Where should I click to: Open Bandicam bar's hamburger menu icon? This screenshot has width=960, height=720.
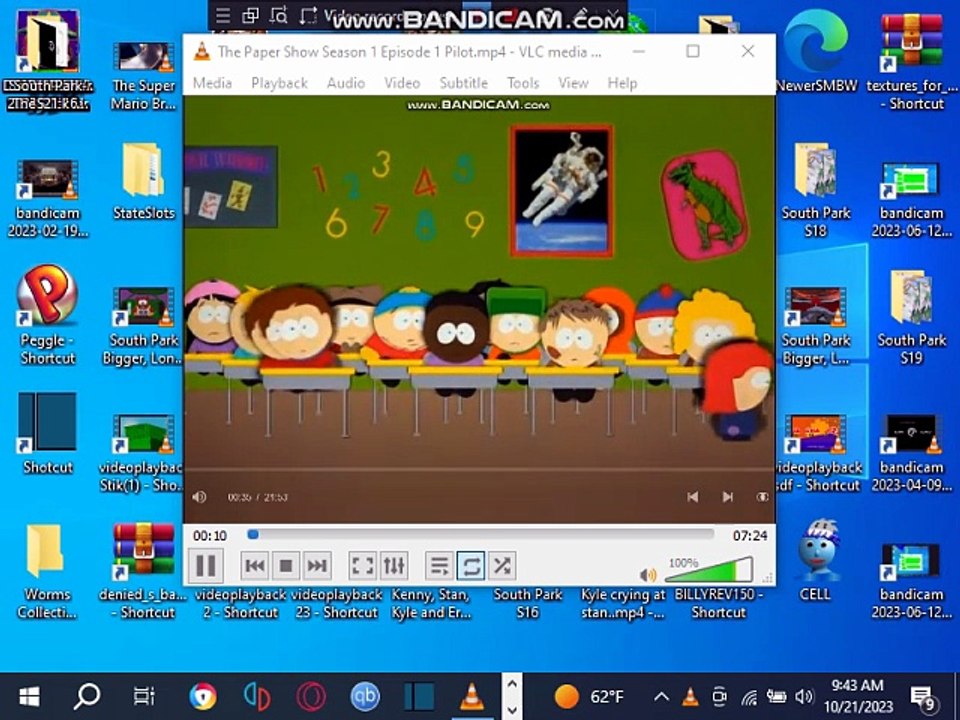pos(223,16)
